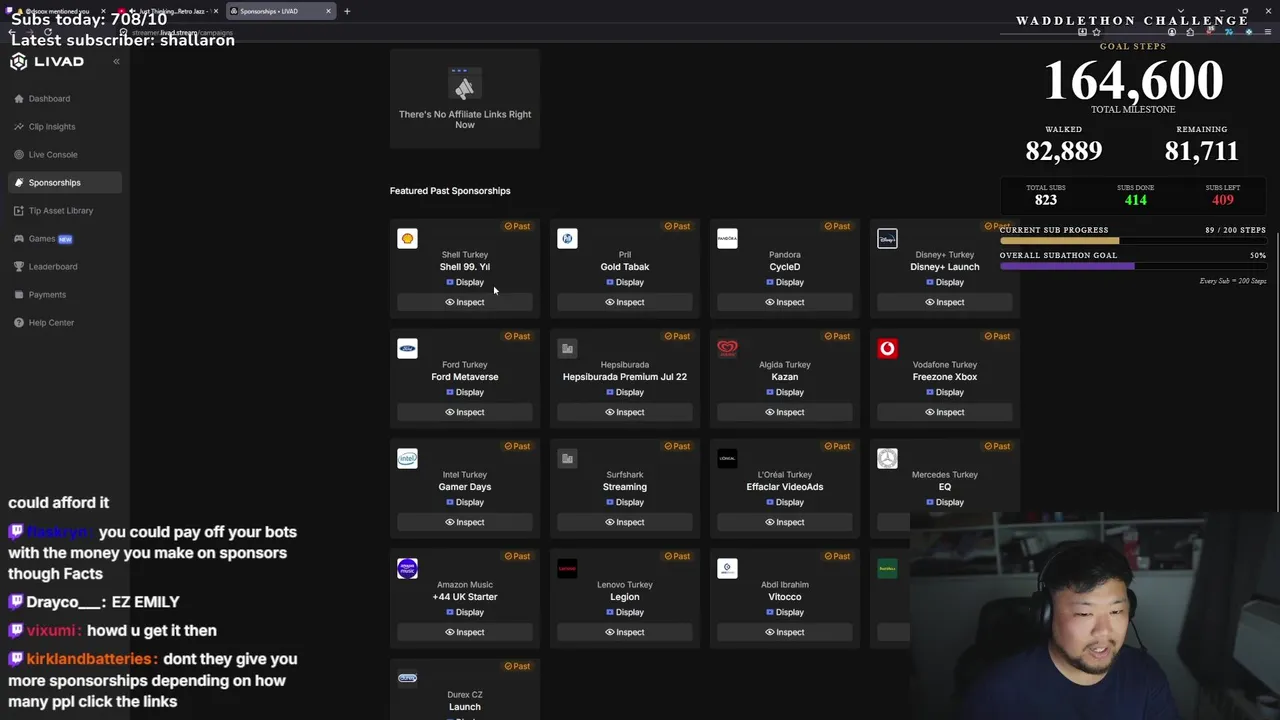Click the Algida Turkey brand logo

click(x=727, y=348)
